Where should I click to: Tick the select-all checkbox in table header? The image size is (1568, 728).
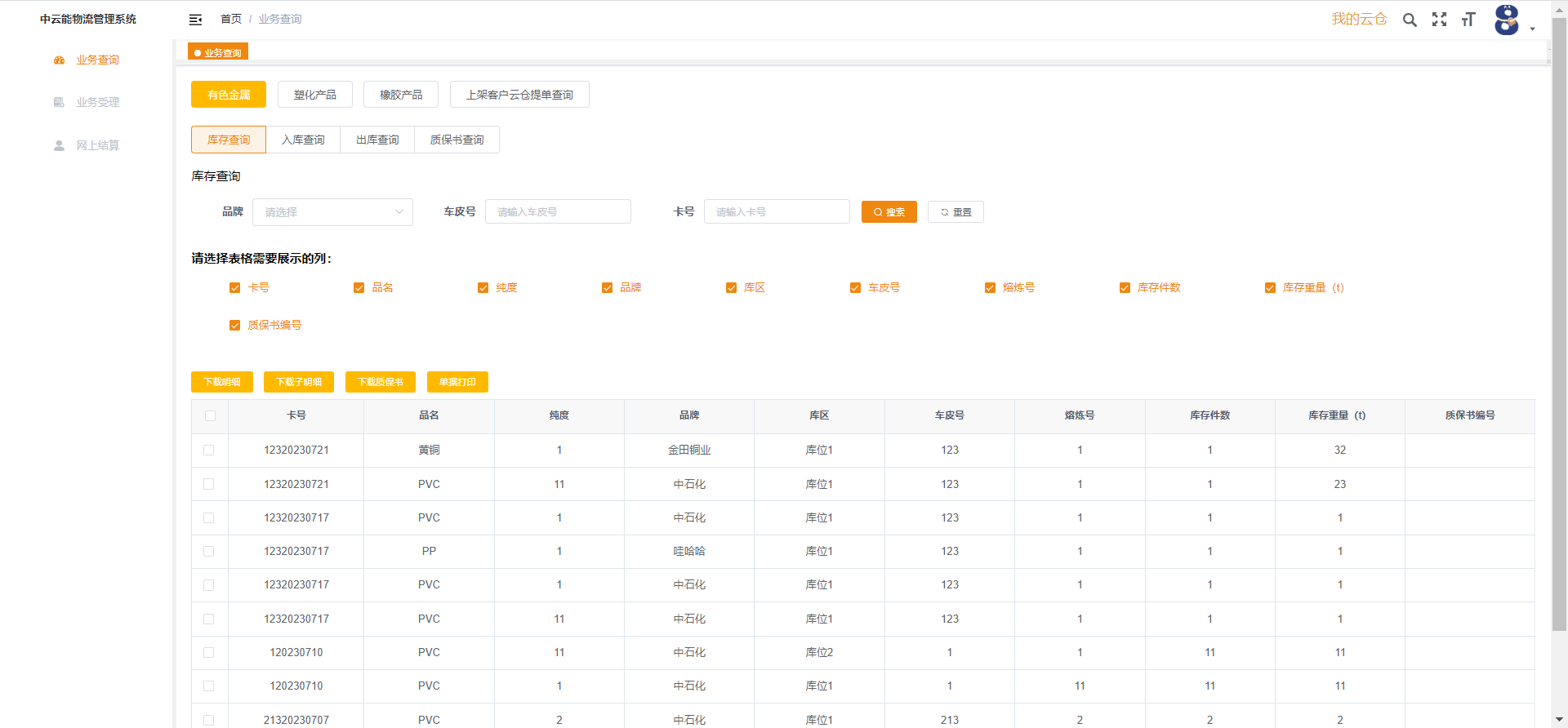tap(210, 416)
